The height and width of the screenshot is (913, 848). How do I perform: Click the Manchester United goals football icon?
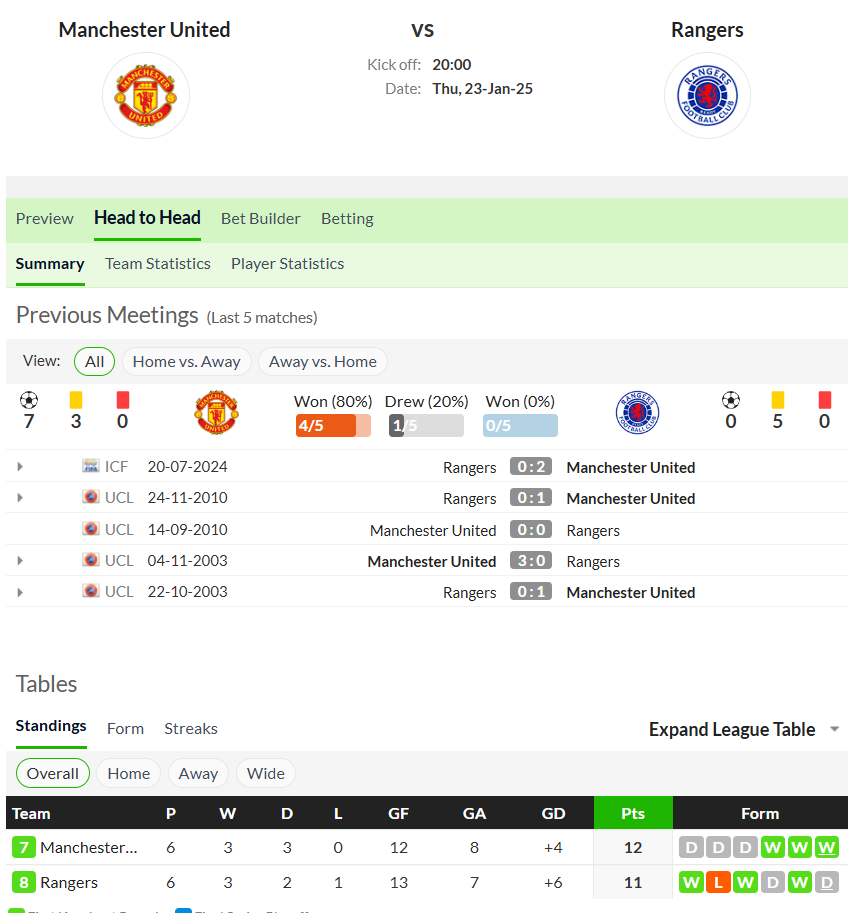click(x=29, y=400)
